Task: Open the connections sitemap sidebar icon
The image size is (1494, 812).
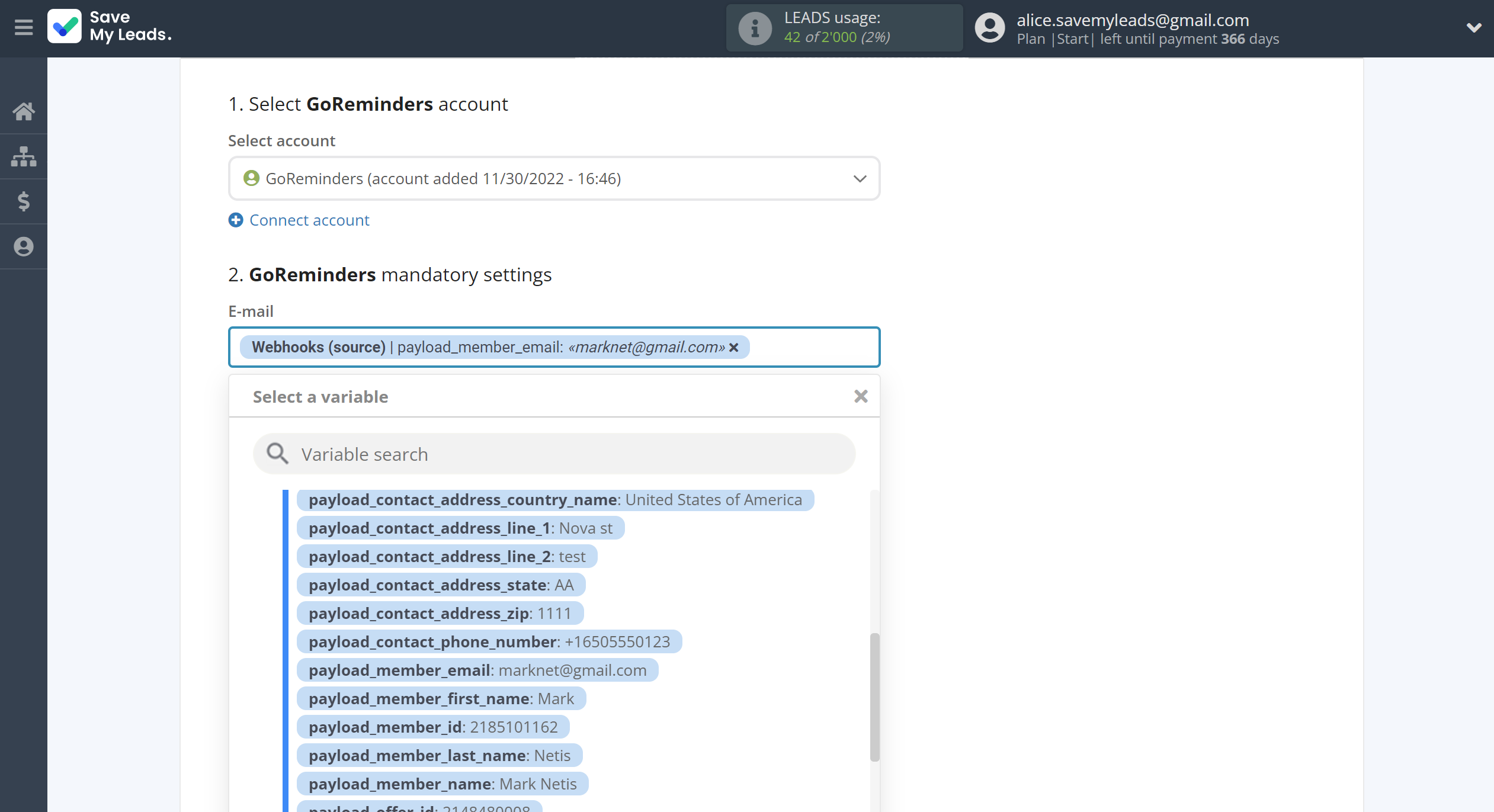Action: tap(24, 156)
